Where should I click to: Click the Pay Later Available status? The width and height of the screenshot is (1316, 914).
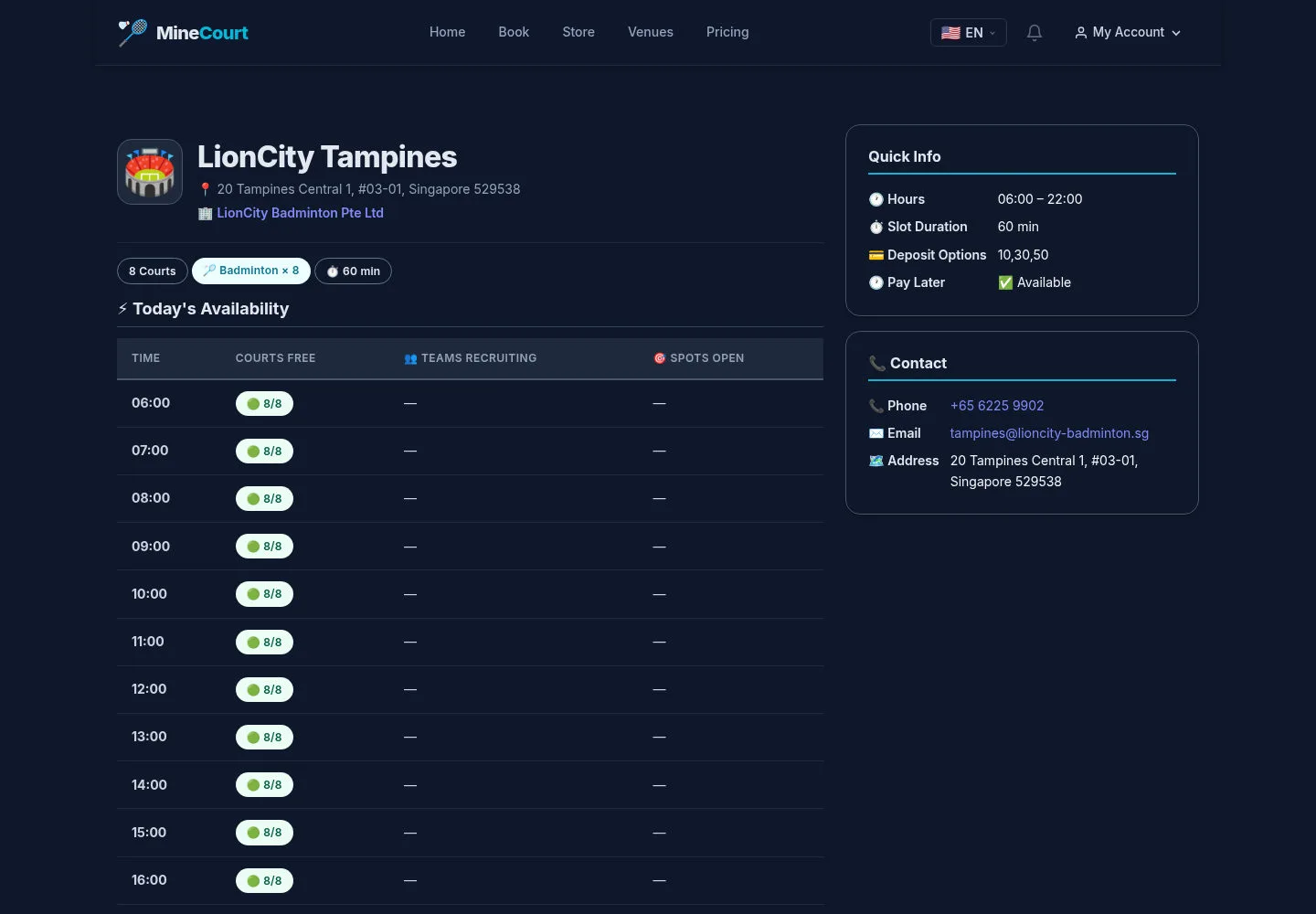click(x=1035, y=282)
